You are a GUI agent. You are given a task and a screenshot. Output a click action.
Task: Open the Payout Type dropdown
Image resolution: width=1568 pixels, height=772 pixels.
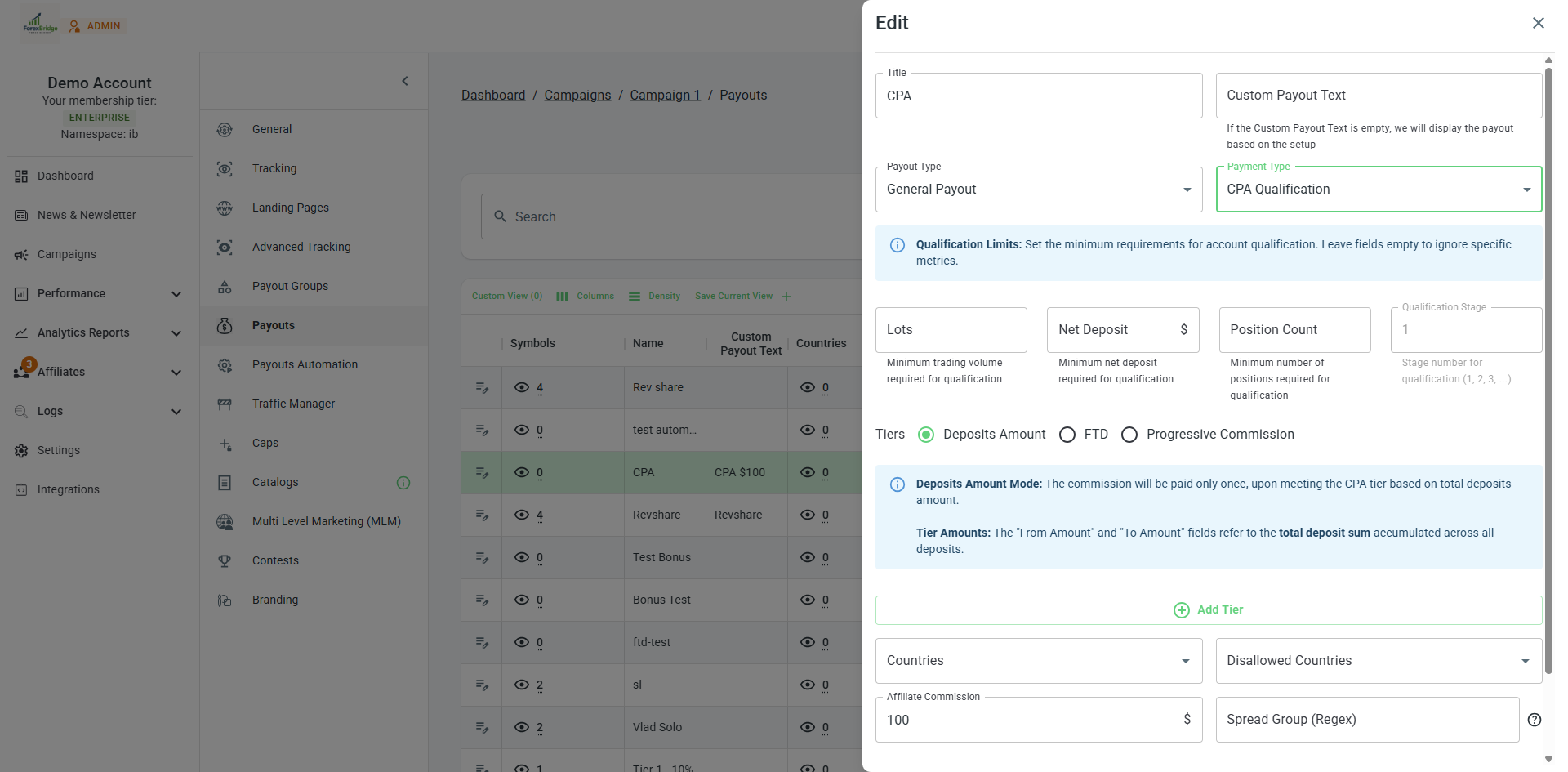[1038, 190]
